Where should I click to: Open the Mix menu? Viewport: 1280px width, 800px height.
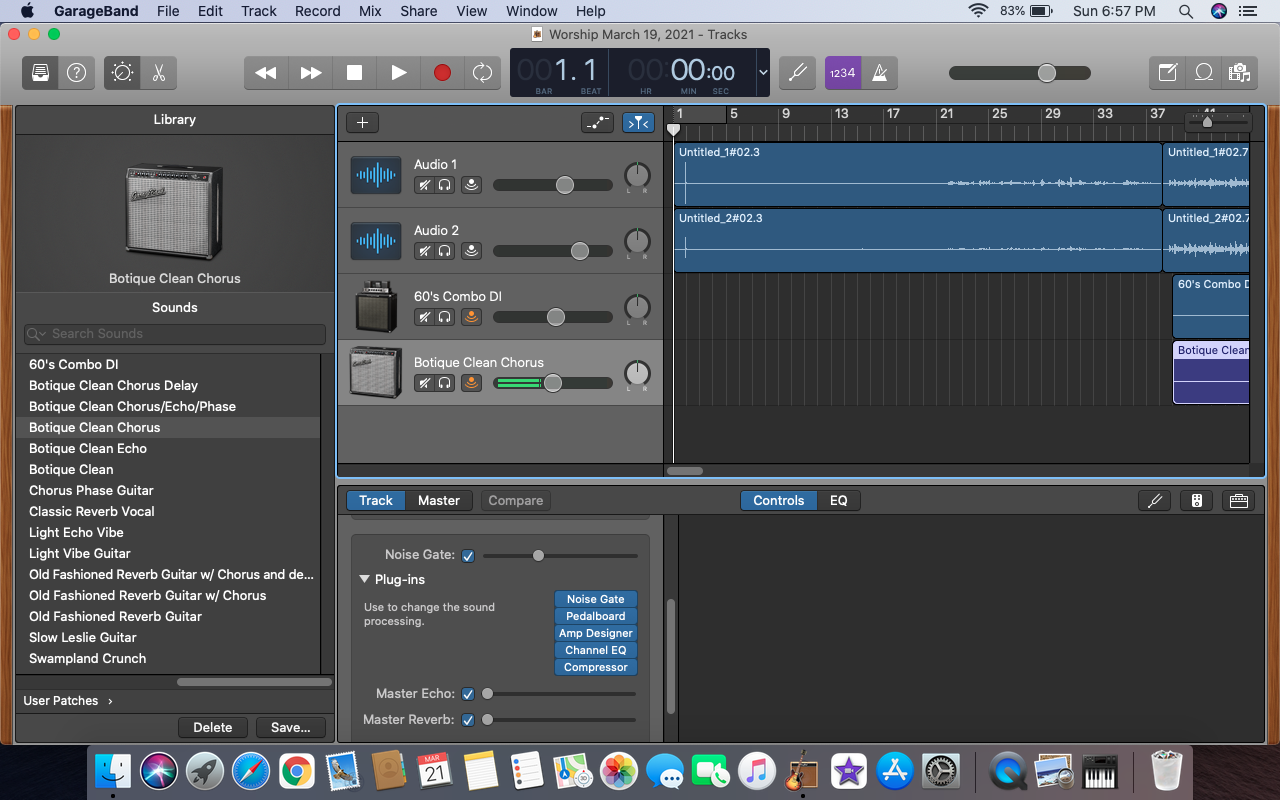pyautogui.click(x=370, y=11)
